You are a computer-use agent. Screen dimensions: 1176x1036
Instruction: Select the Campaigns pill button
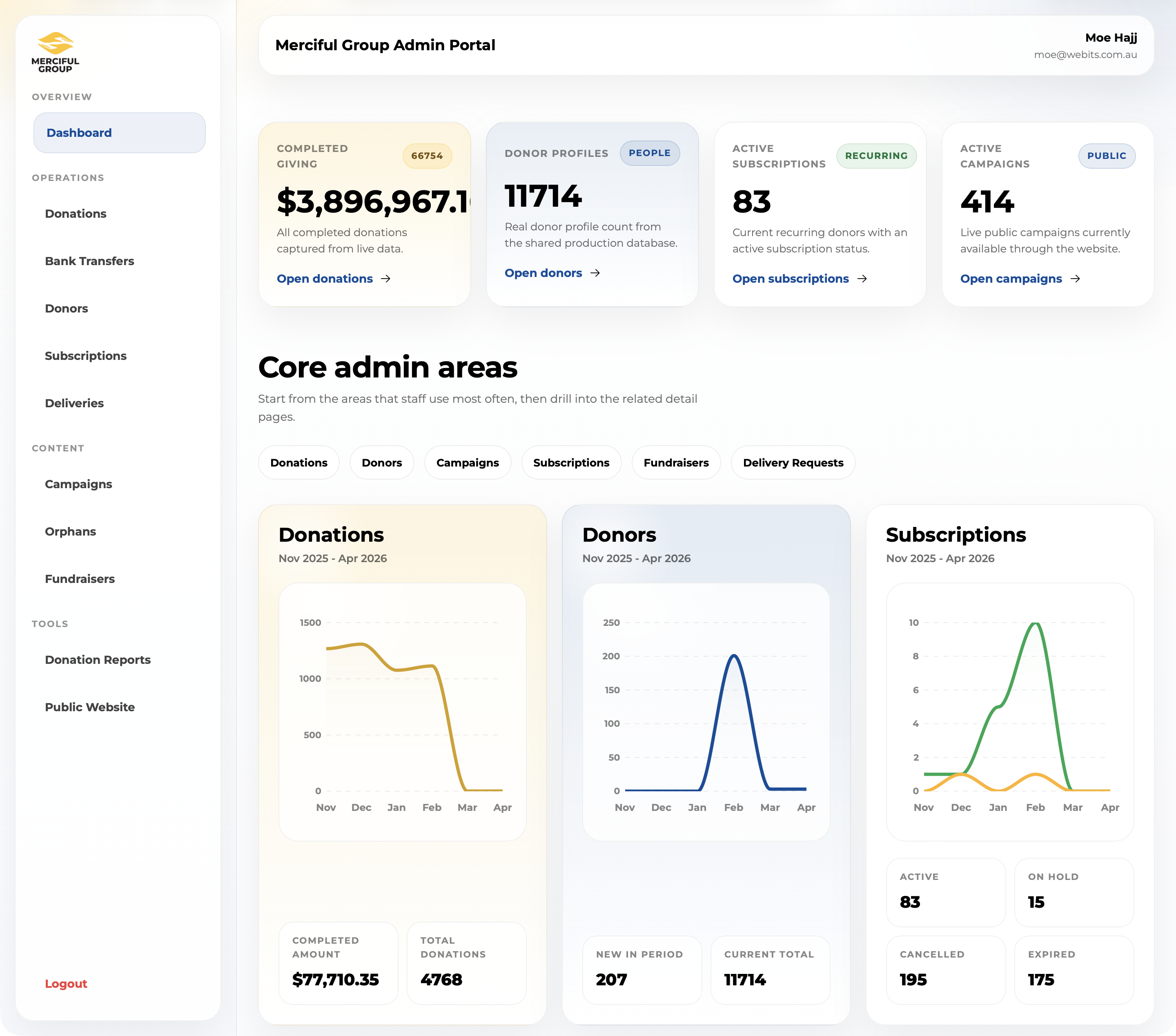click(468, 463)
